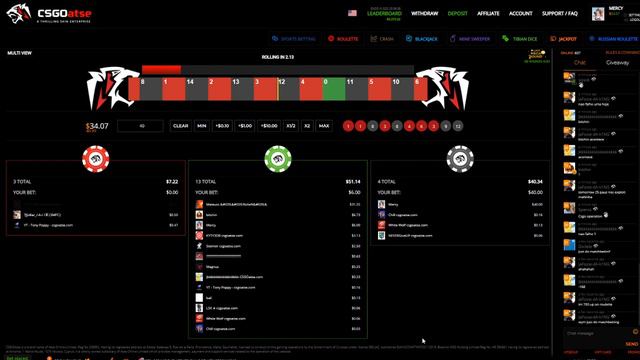Click the Magnus player row in green bets
640x360 pixels.
[278, 267]
